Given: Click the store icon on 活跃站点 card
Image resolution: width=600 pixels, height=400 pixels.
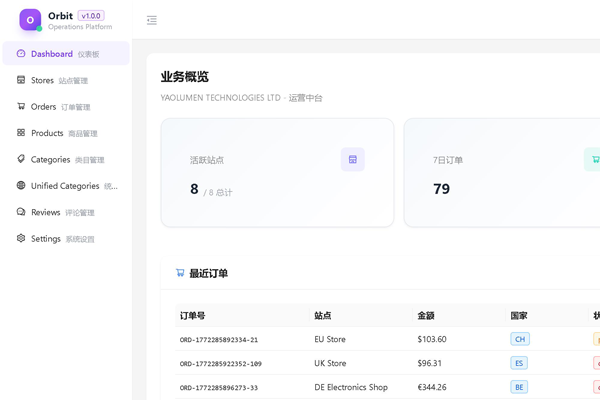Looking at the screenshot, I should click(x=352, y=160).
